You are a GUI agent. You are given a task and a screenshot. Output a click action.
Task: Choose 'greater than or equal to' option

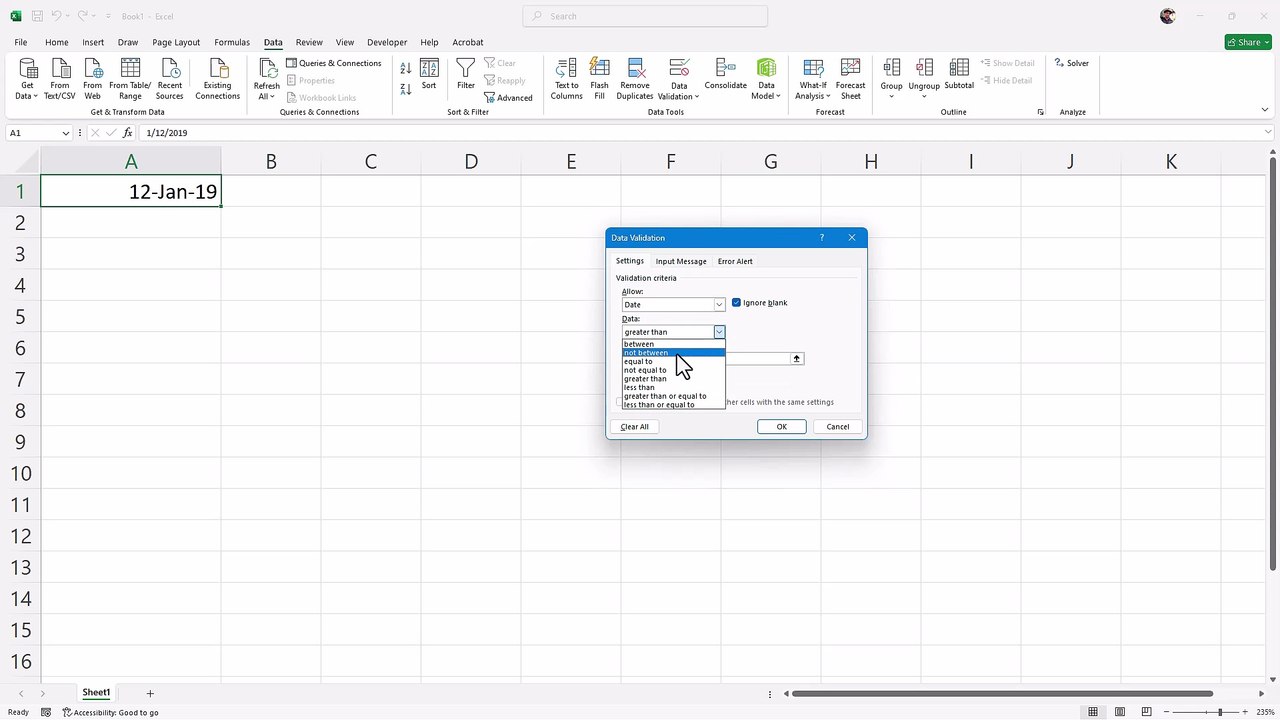pyautogui.click(x=673, y=396)
